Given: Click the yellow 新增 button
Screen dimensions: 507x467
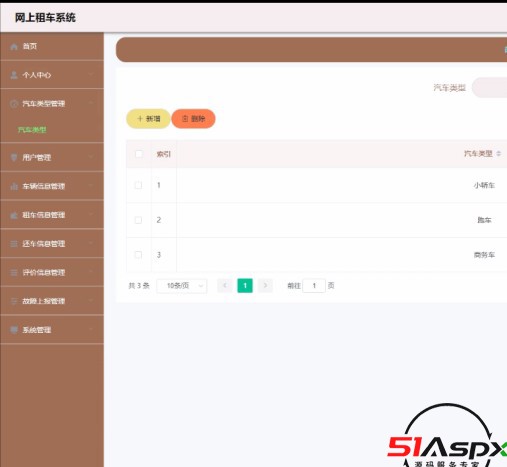Looking at the screenshot, I should [148, 119].
